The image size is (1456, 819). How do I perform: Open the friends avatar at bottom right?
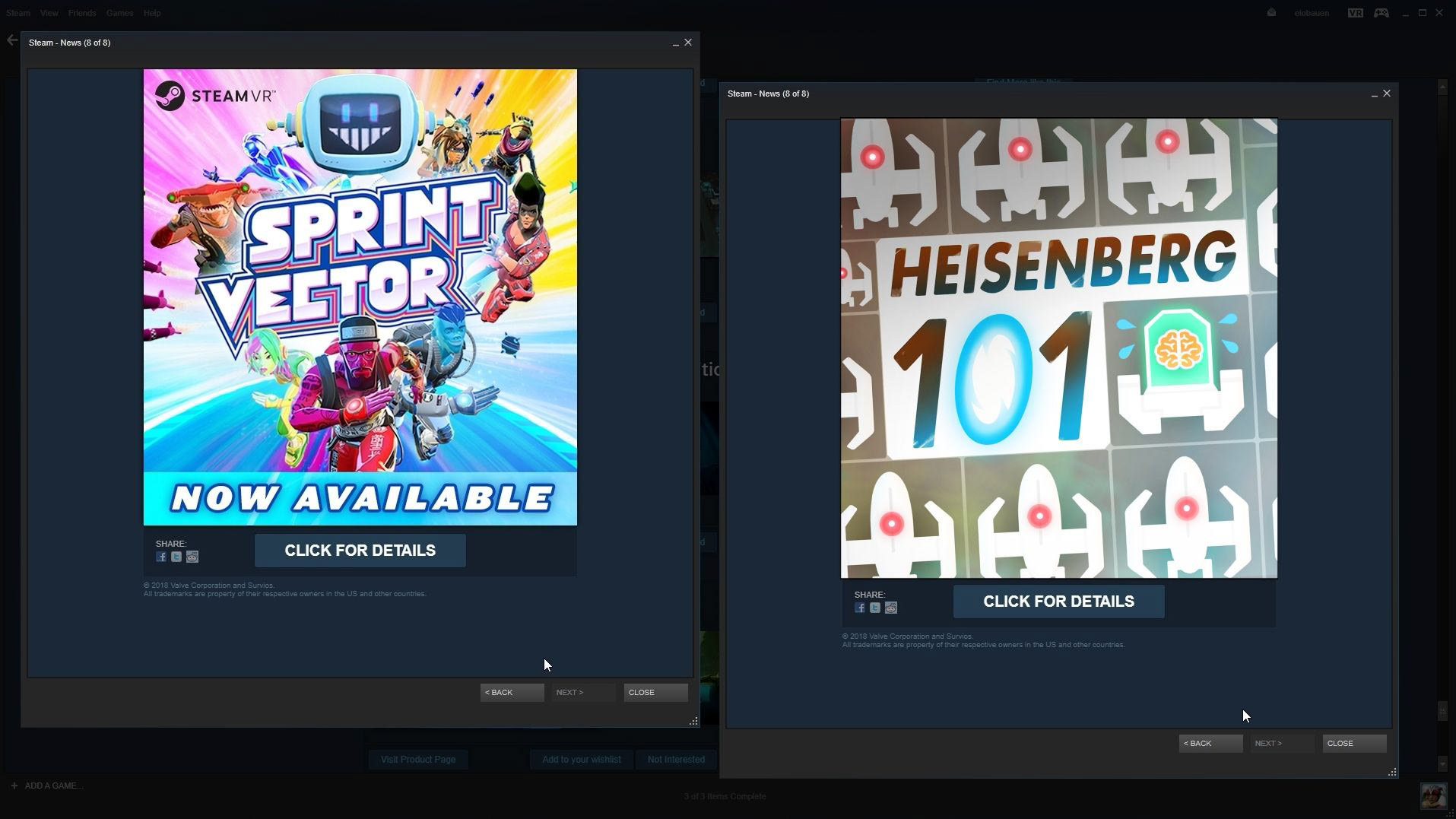point(1433,796)
